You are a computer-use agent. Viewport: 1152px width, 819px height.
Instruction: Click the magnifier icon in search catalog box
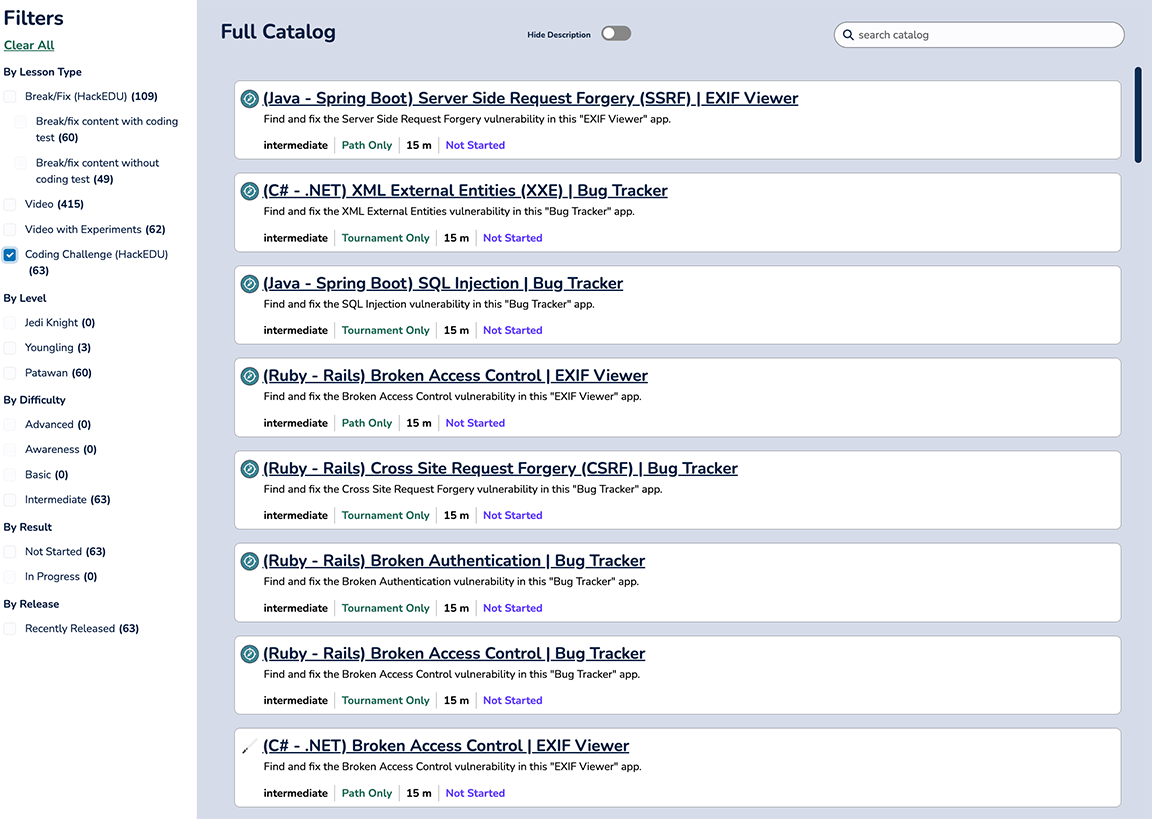tap(848, 35)
